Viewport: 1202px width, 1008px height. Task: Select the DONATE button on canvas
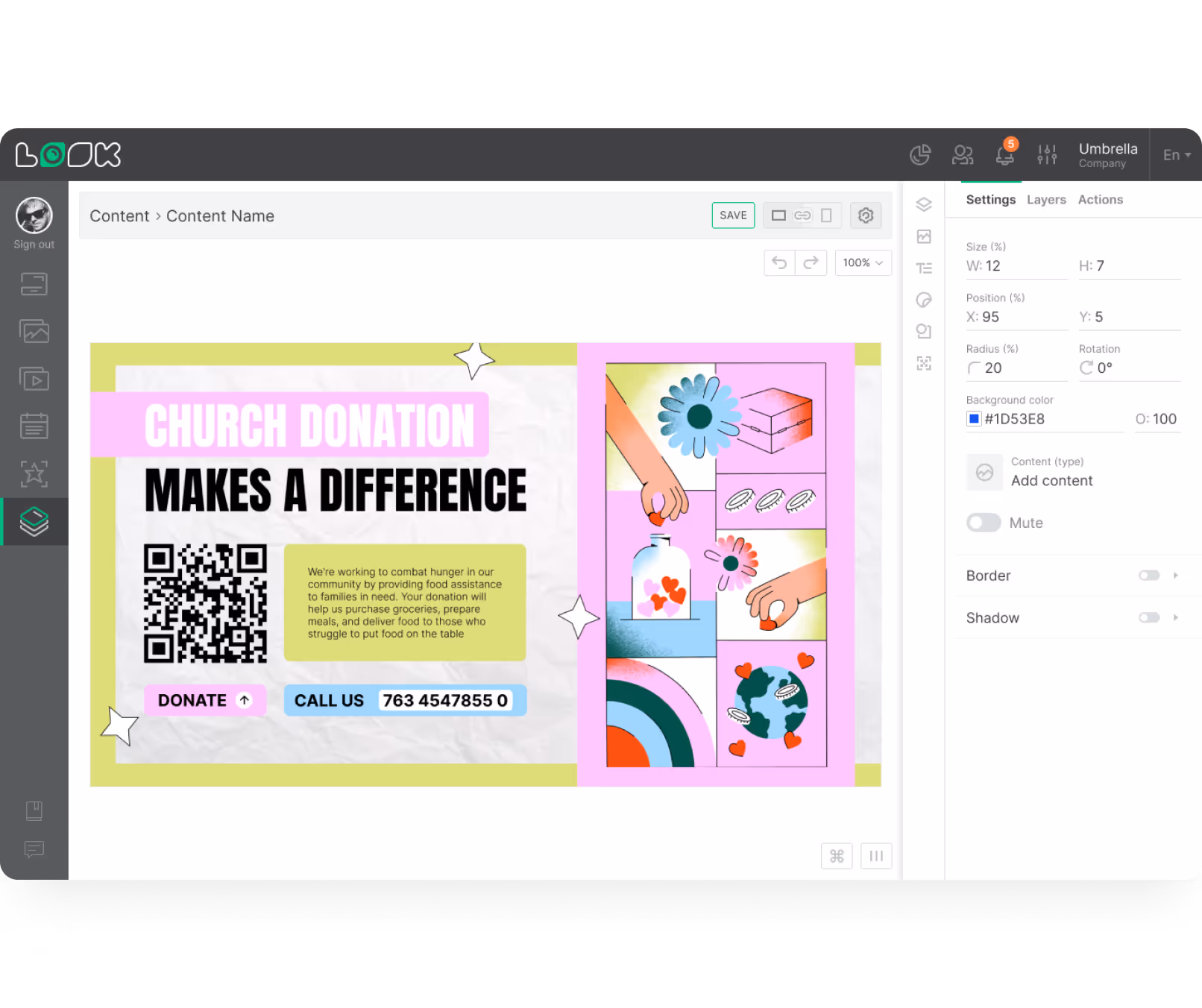tap(205, 700)
